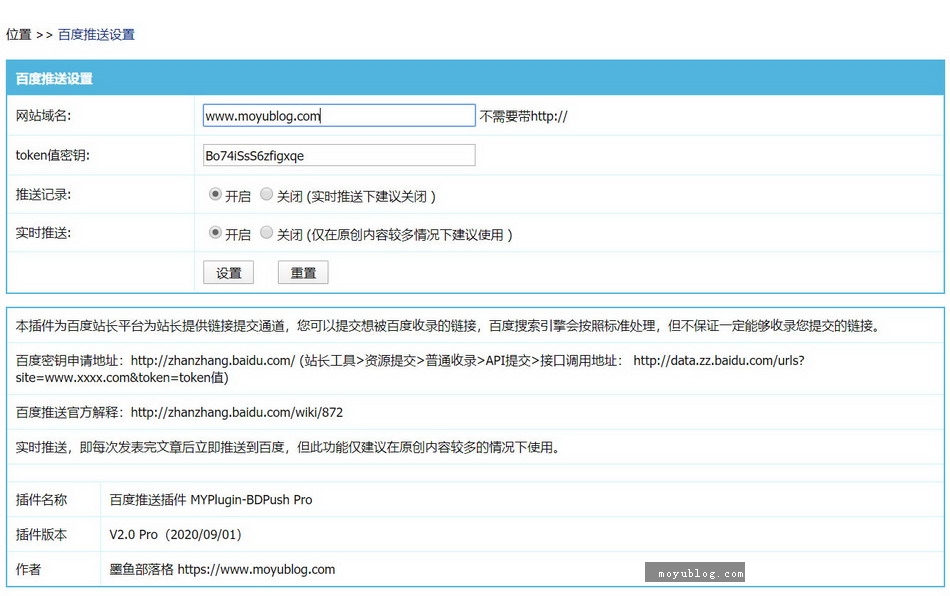Image resolution: width=950 pixels, height=596 pixels.
Task: Turn on 实时推送 via 开启 radio
Action: click(215, 233)
